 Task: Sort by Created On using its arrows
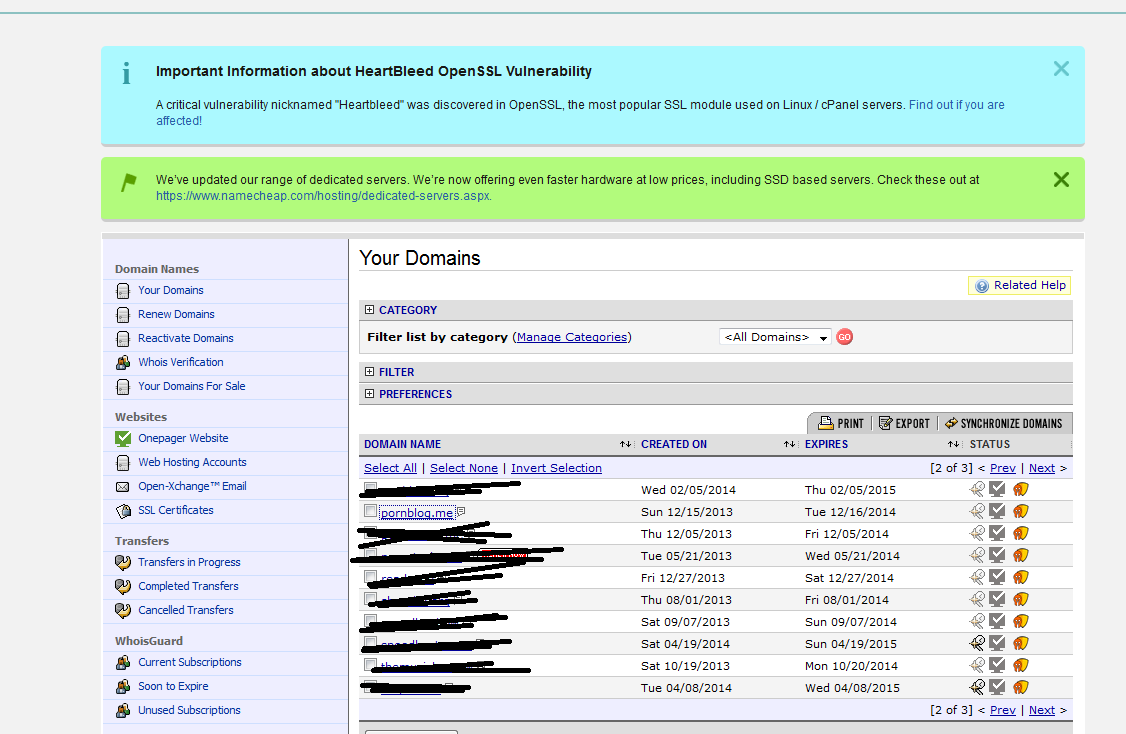(789, 445)
